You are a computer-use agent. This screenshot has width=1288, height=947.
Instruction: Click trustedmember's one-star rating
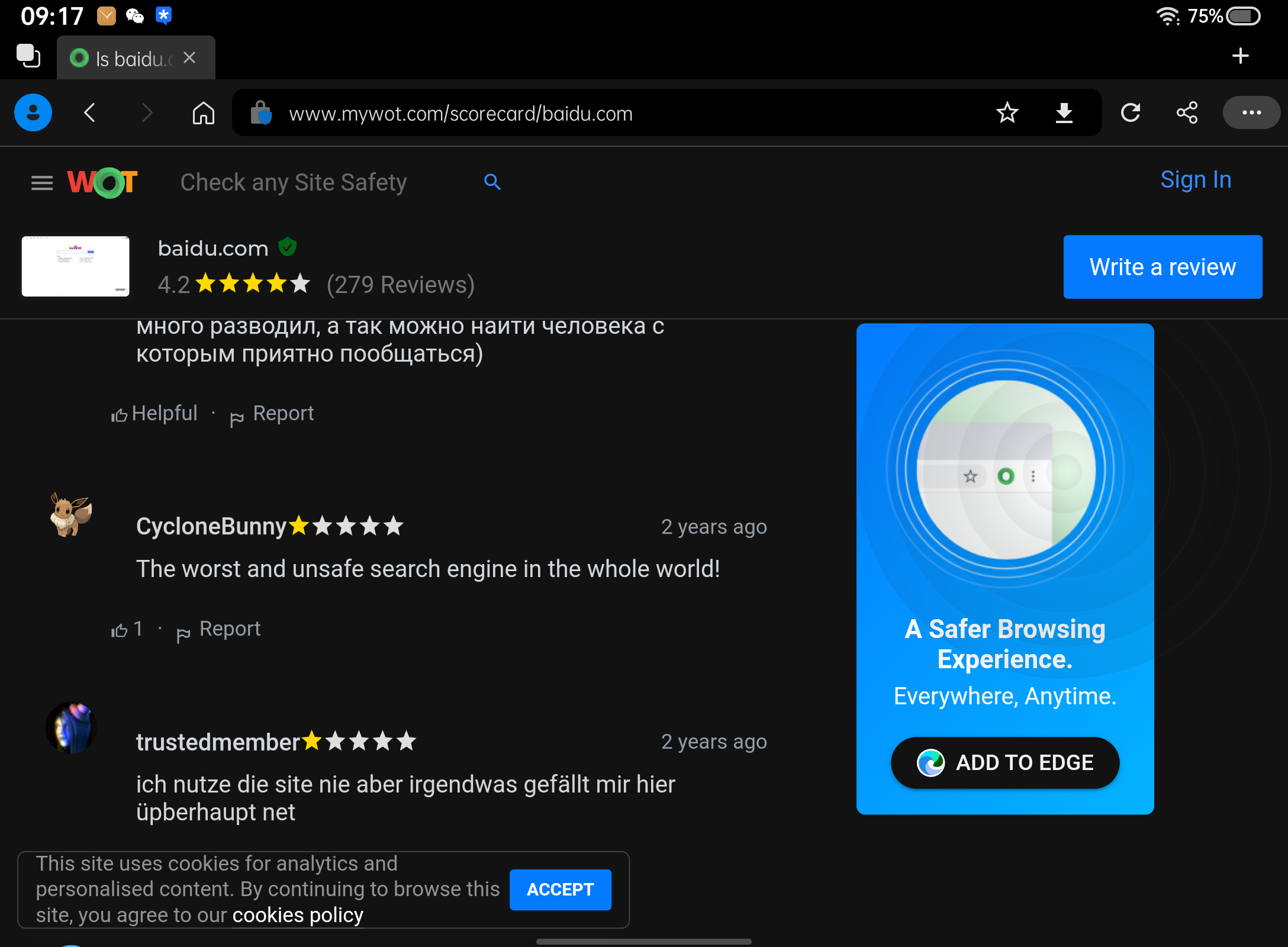tap(359, 741)
